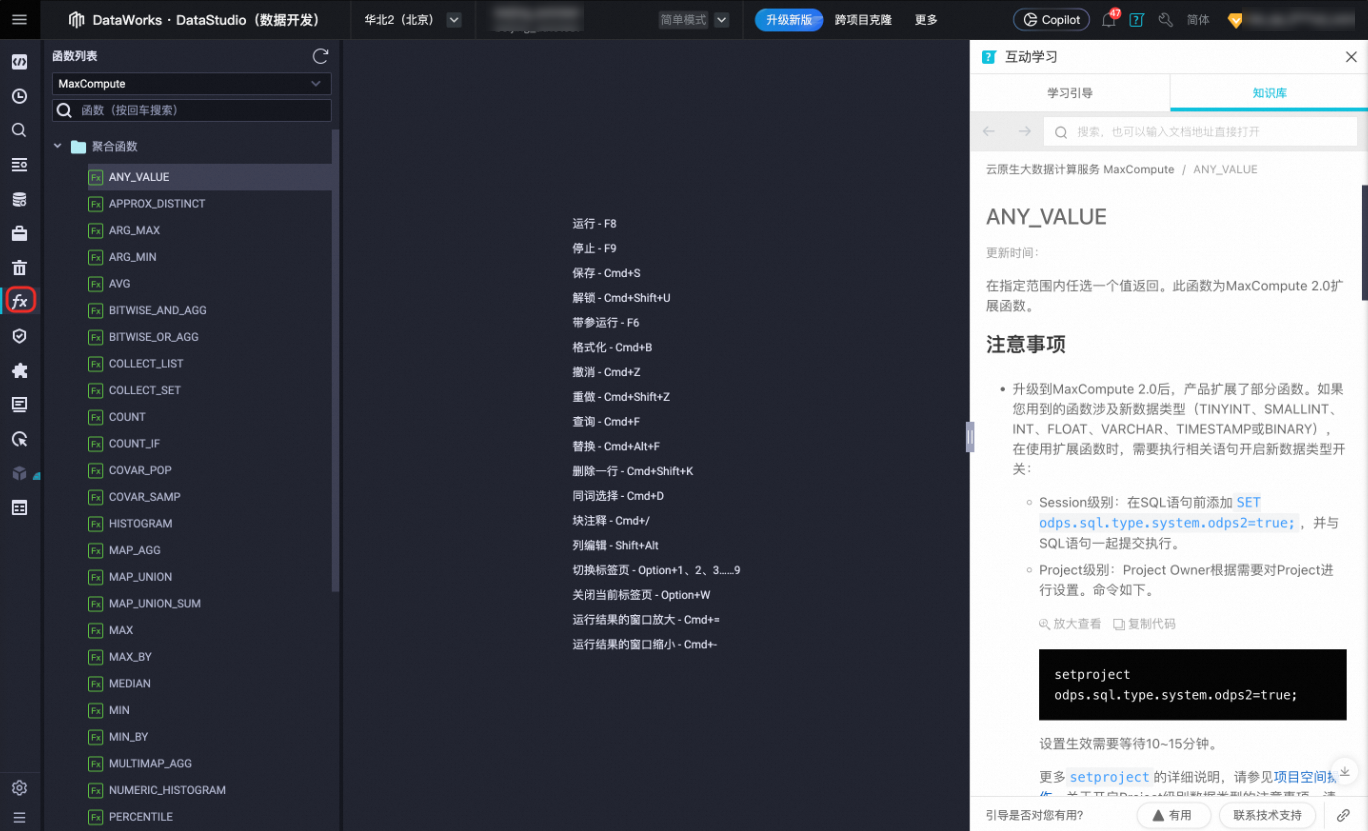Open the text panel icon below puzzle piece
The height and width of the screenshot is (831, 1368).
pyautogui.click(x=19, y=404)
